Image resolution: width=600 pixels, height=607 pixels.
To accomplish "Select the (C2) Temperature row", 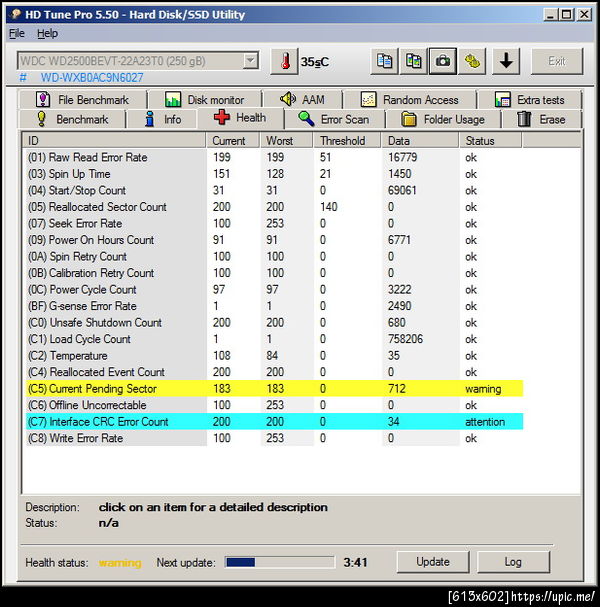I will pos(274,355).
